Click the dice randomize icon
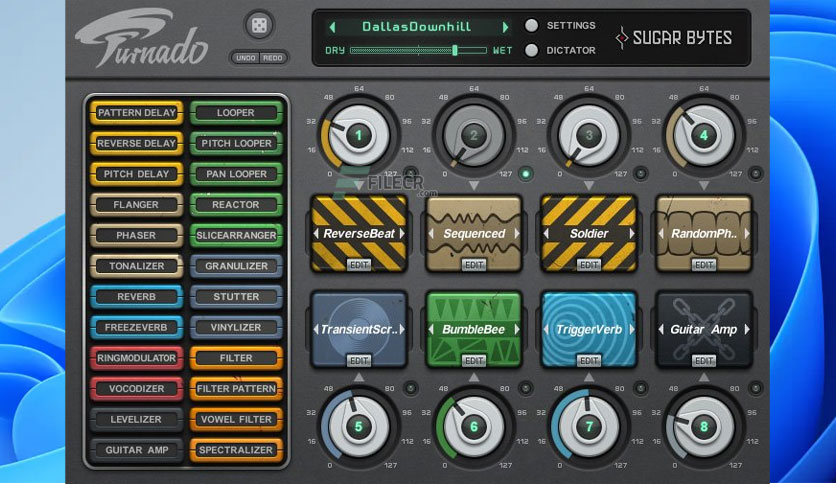The image size is (836, 484). point(259,25)
